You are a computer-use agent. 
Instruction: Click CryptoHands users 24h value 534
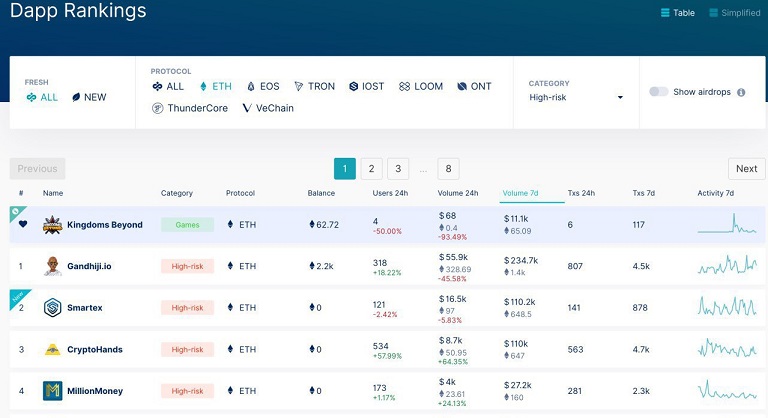tap(381, 346)
